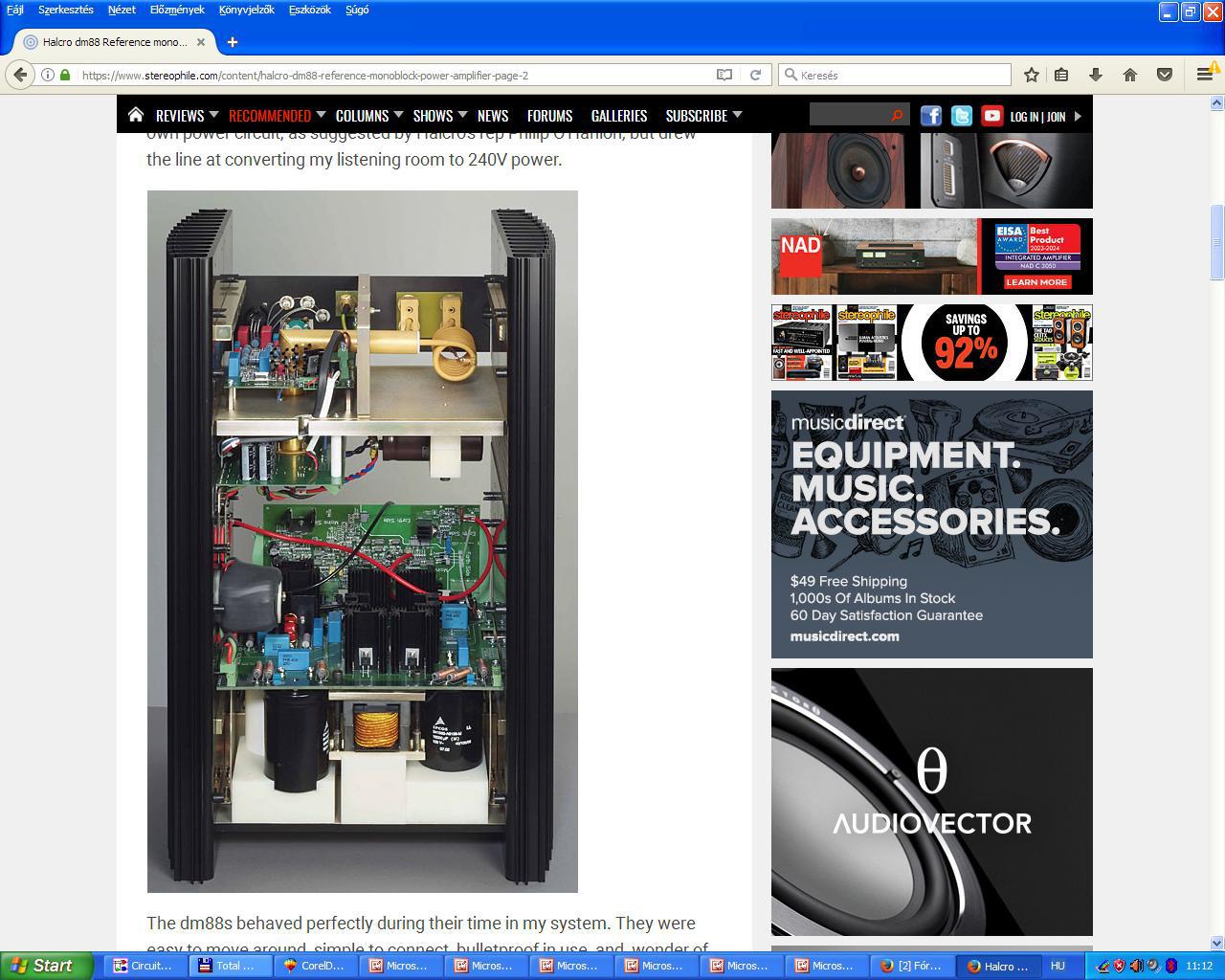1225x980 pixels.
Task: Open the Firefox hamburger menu
Action: pyautogui.click(x=1205, y=75)
